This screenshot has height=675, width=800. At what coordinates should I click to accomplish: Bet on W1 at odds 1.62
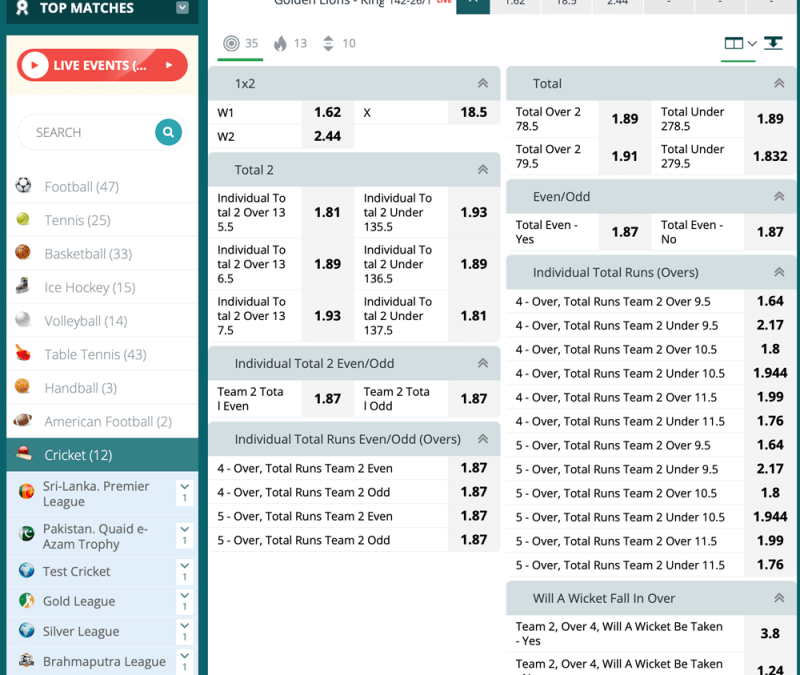coord(327,112)
